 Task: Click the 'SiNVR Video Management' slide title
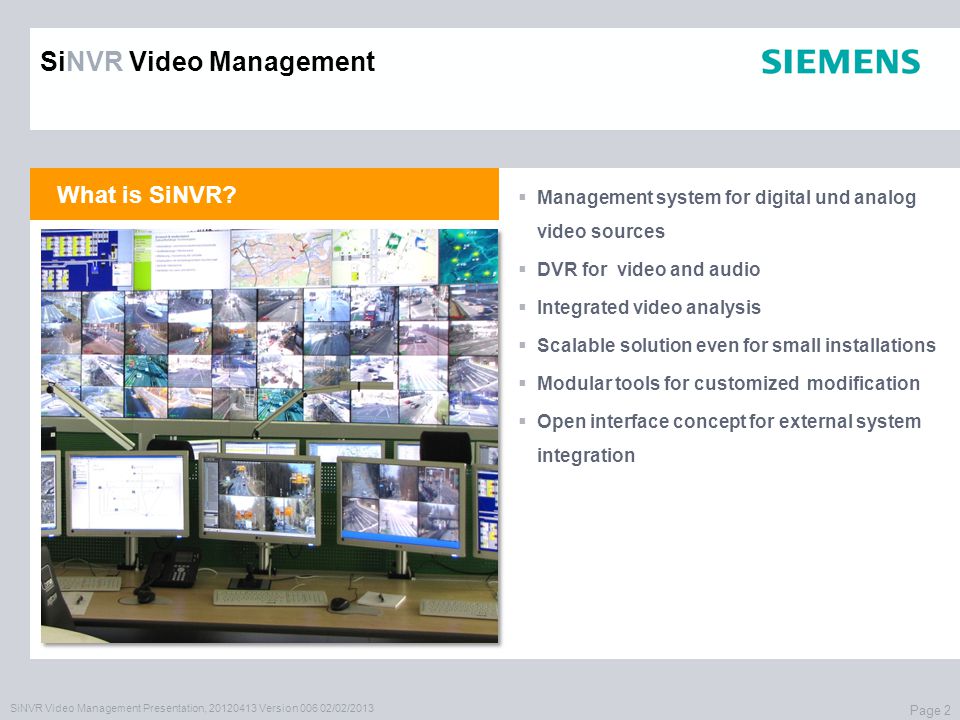pyautogui.click(x=208, y=62)
